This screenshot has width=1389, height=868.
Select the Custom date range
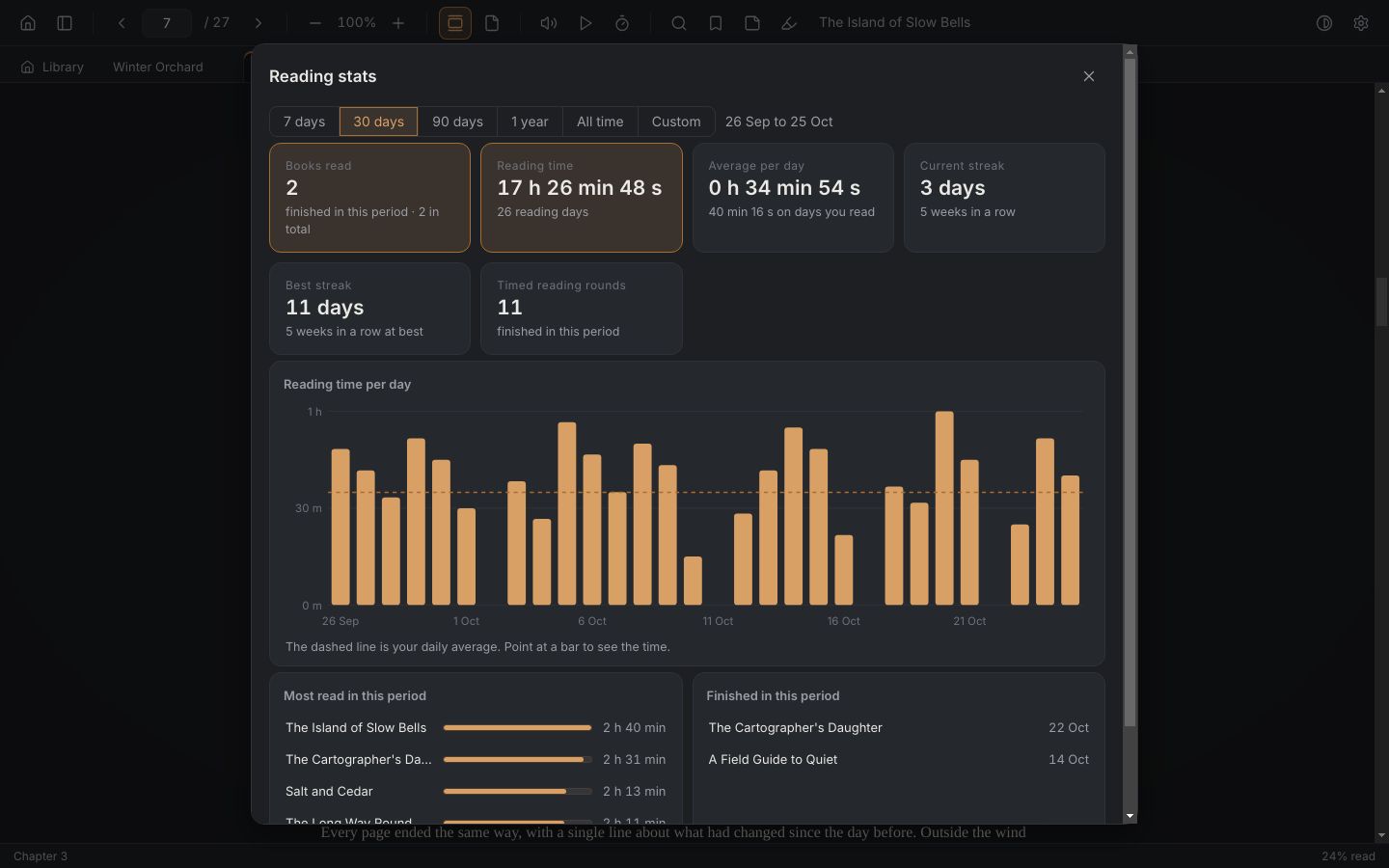tap(676, 122)
